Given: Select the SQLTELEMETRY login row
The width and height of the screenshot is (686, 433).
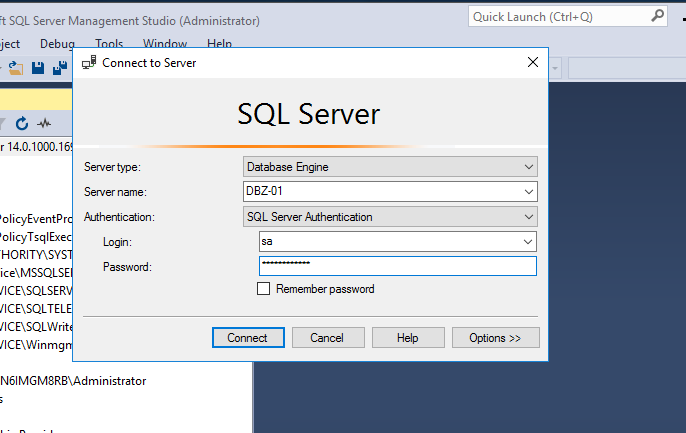Looking at the screenshot, I should click(x=36, y=309).
